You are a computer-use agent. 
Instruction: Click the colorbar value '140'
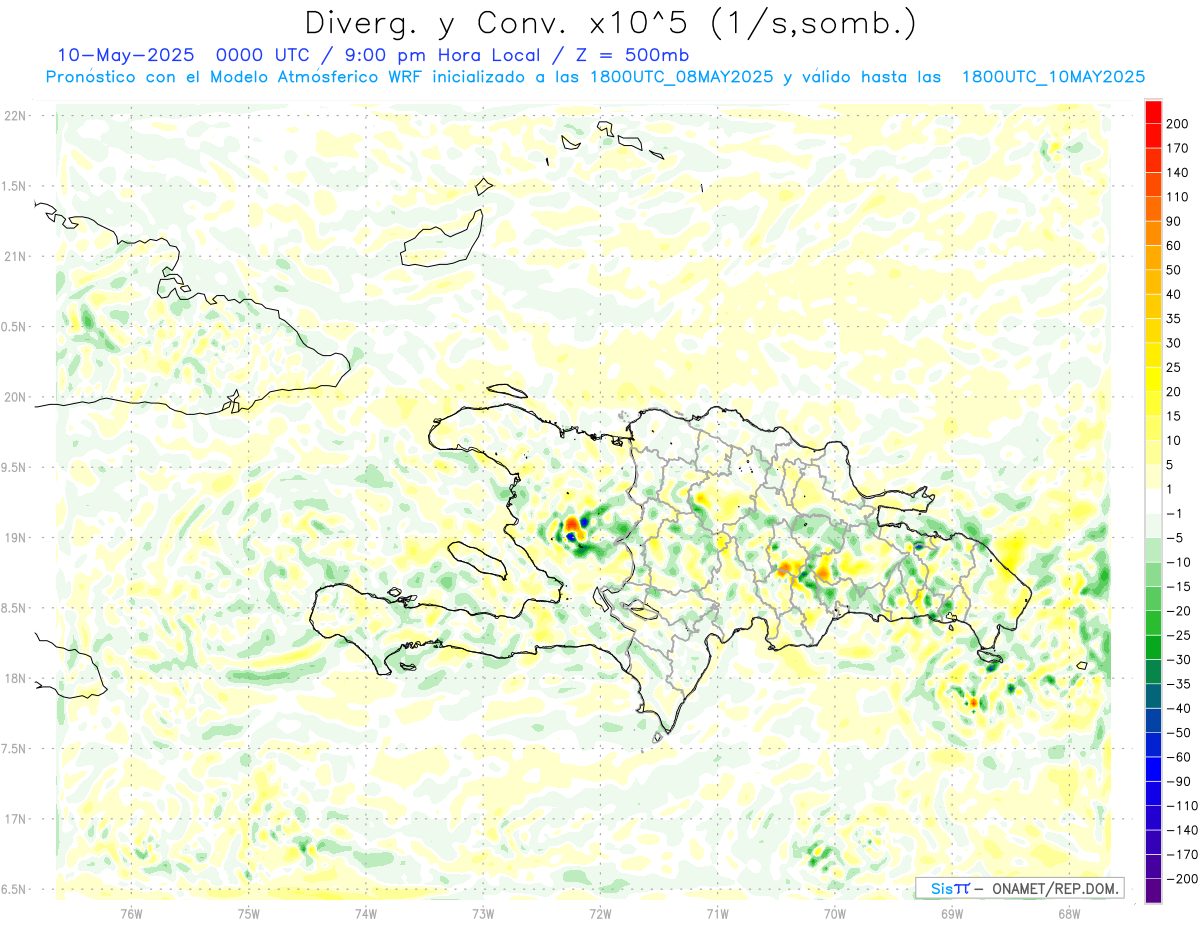[1177, 173]
